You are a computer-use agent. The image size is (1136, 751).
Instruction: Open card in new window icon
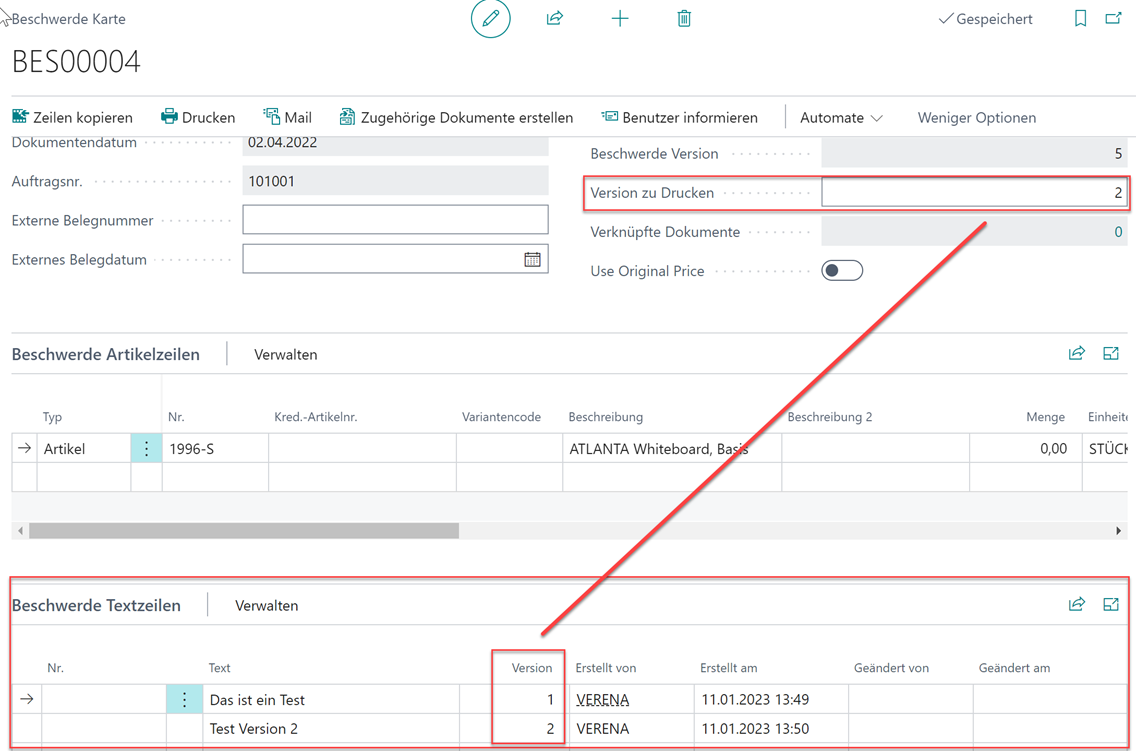pyautogui.click(x=1114, y=19)
